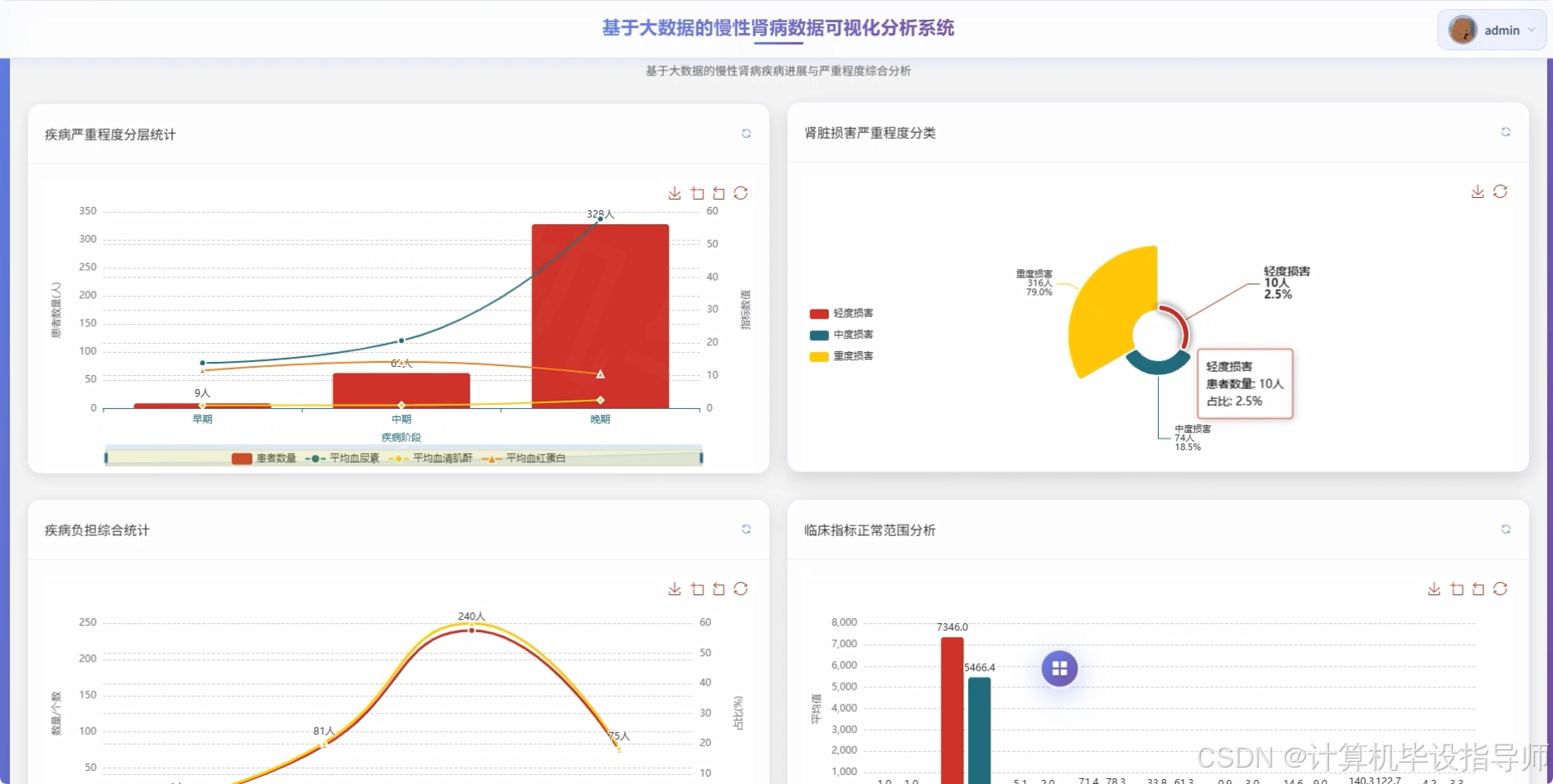
Task: Refresh the 临床指标正常范围分析 card
Action: (1506, 530)
